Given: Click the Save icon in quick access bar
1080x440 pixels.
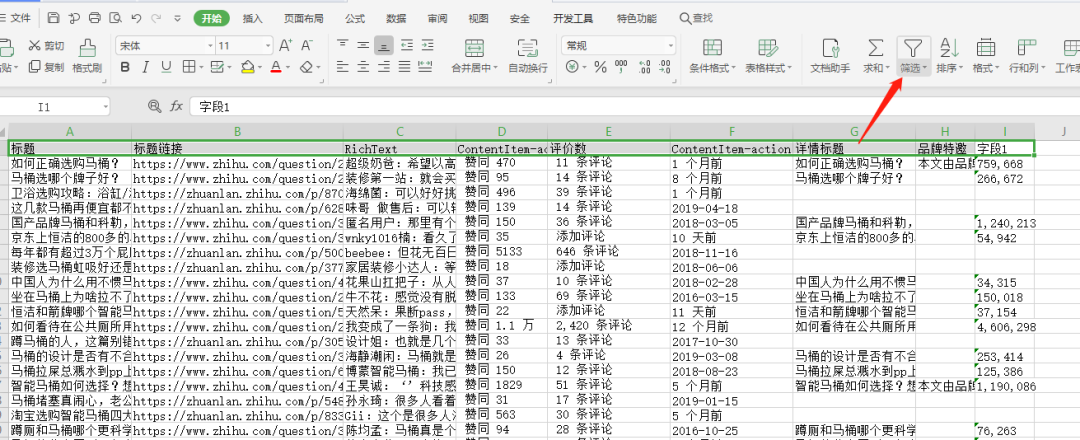Looking at the screenshot, I should pos(53,18).
